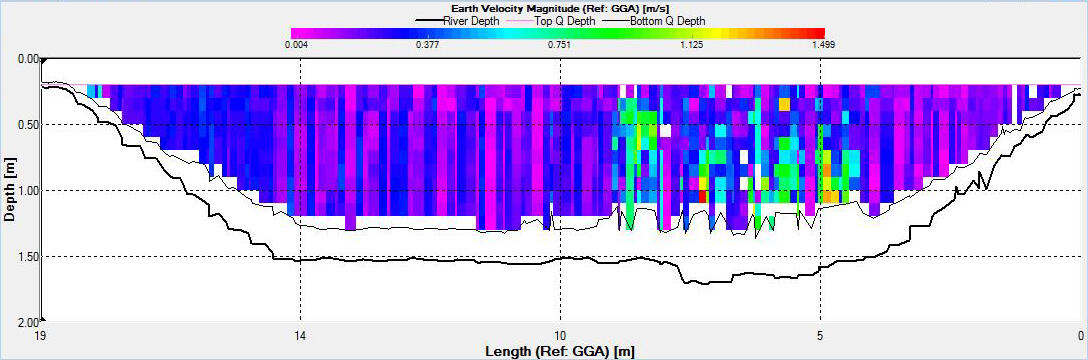
Task: Click the 0.00 depth axis tick label
Action: click(27, 59)
